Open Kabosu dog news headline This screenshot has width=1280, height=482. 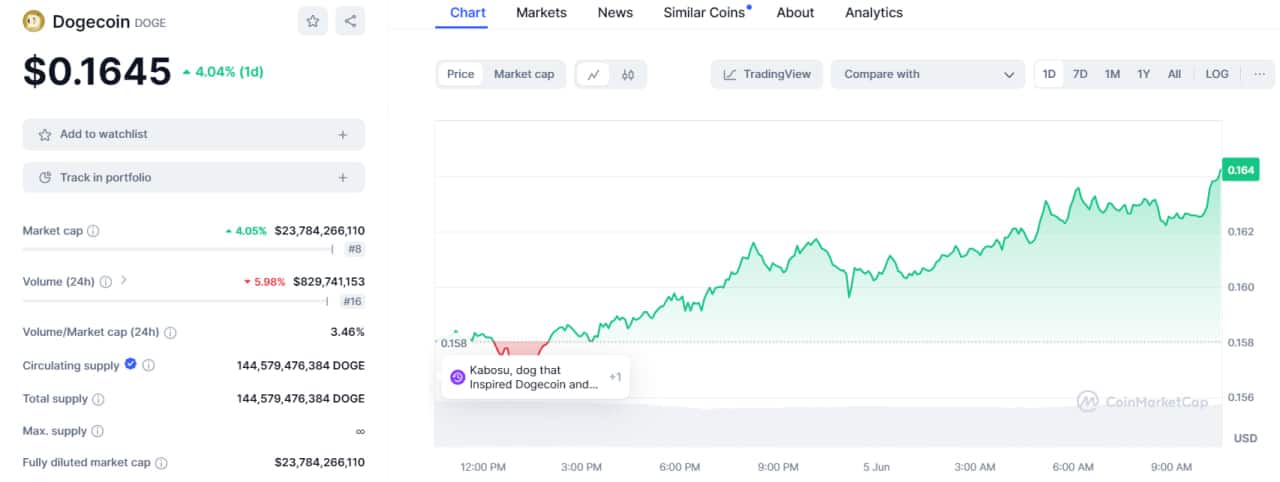pyautogui.click(x=533, y=377)
